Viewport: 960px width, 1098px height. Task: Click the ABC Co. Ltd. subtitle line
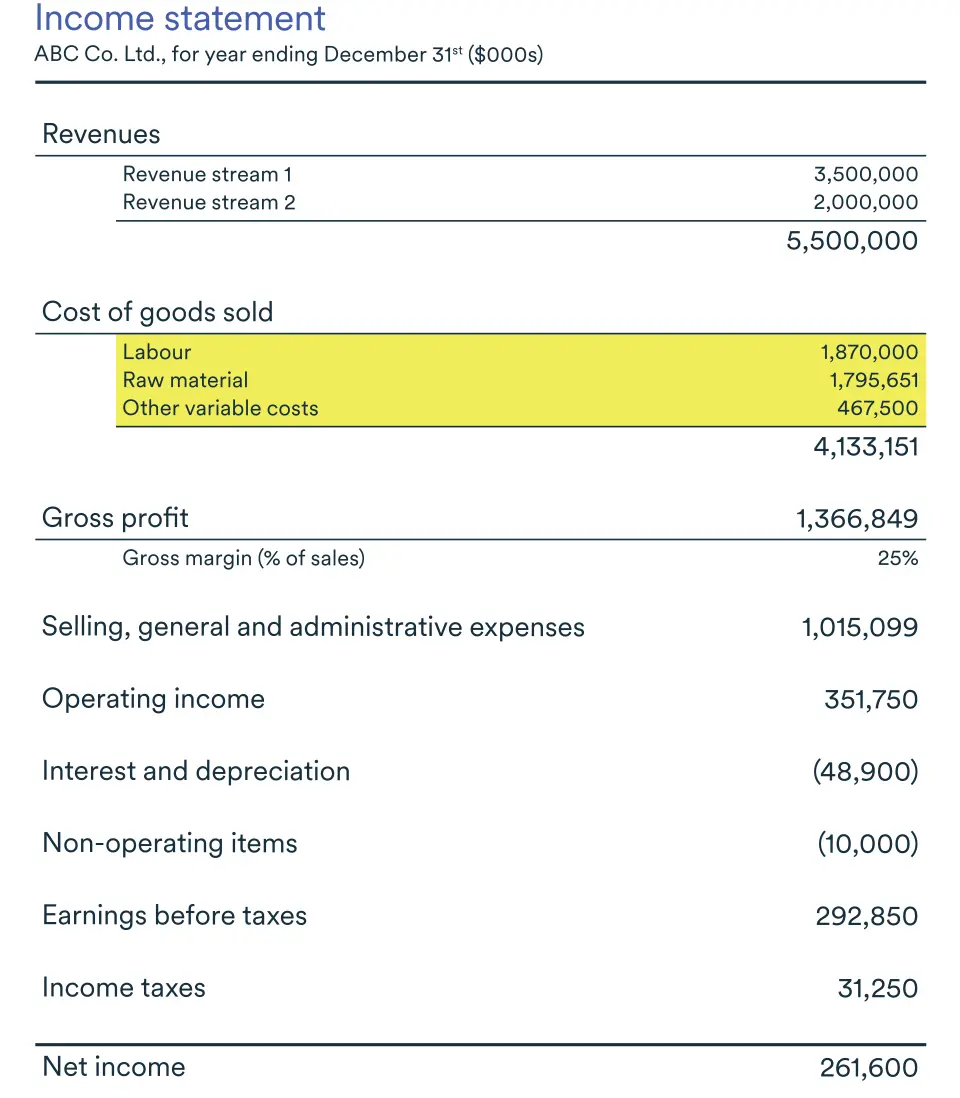coord(288,55)
